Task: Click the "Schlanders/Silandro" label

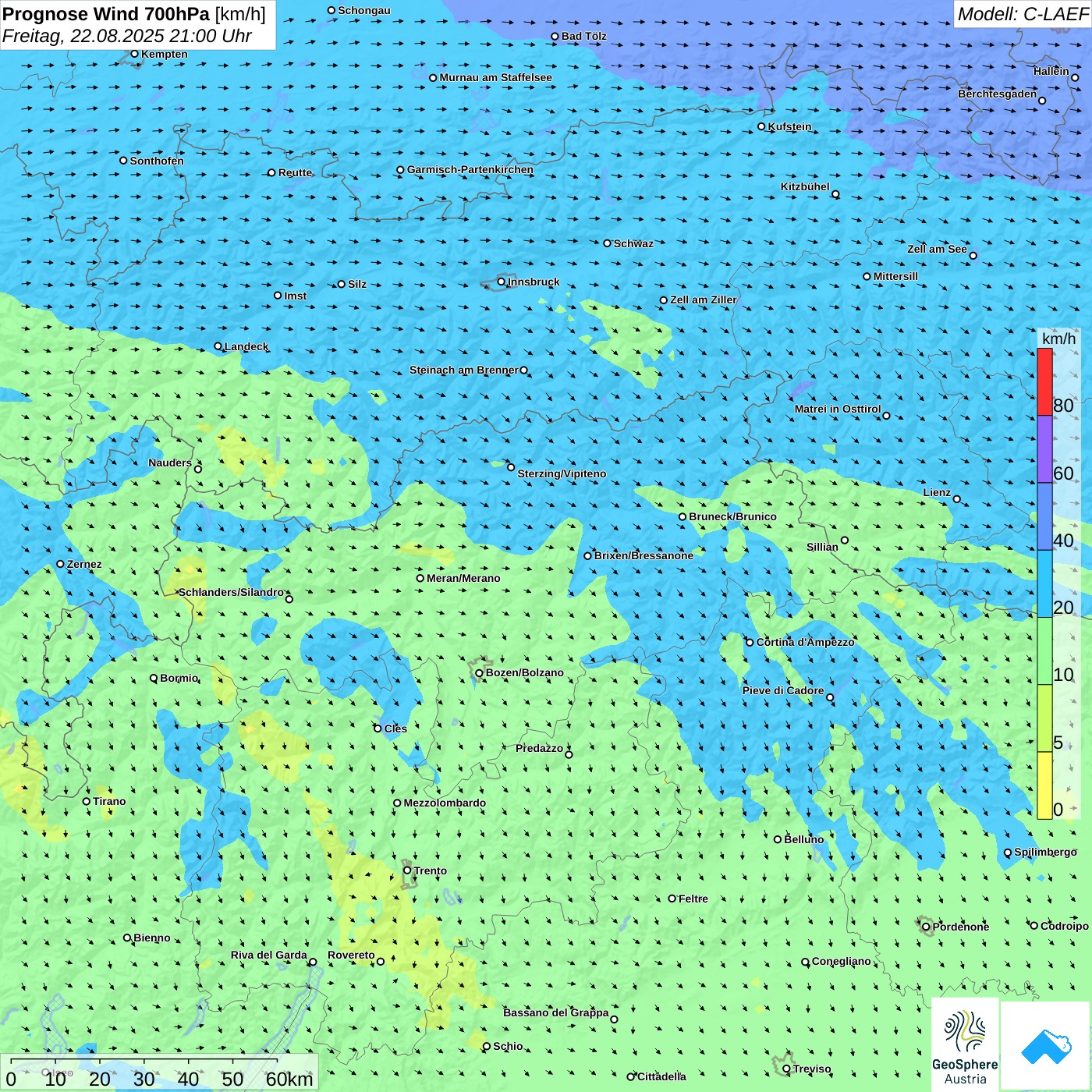Action: tap(232, 592)
